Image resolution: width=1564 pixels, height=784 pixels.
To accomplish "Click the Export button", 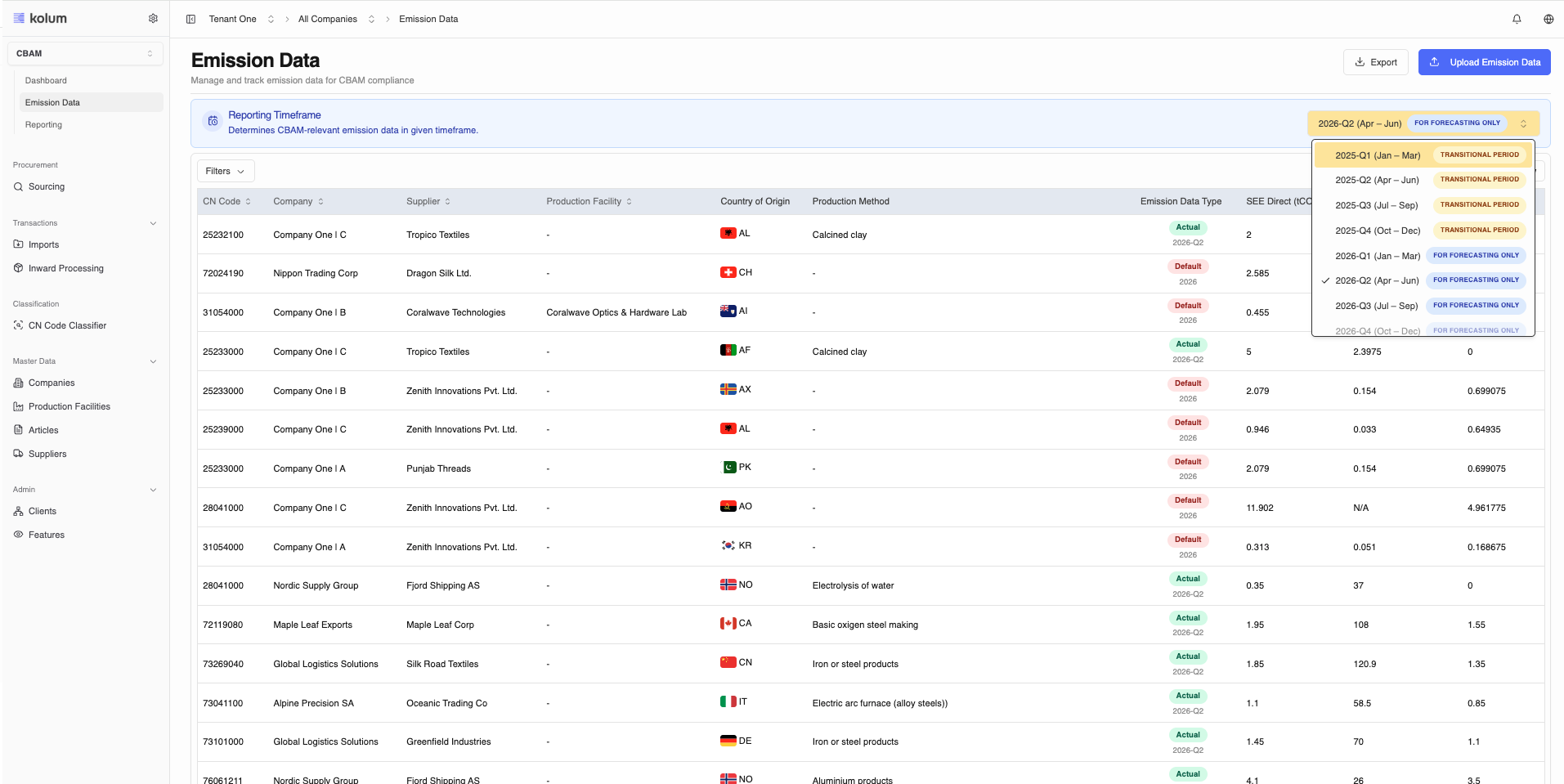I will click(1375, 62).
